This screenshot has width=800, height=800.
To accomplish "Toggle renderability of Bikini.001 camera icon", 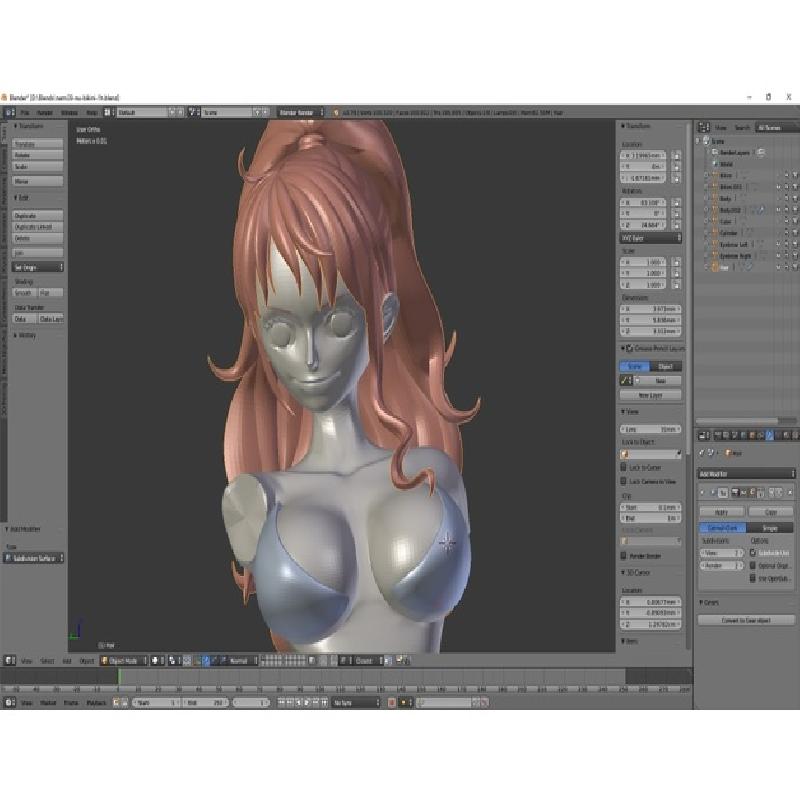I will 795,187.
